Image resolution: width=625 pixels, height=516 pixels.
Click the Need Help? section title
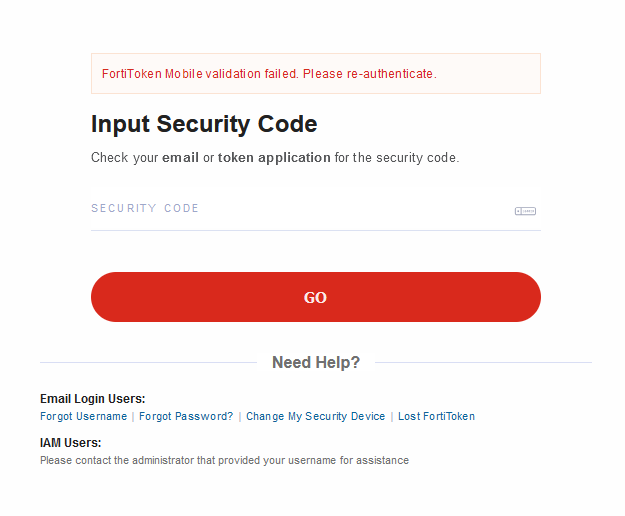316,362
